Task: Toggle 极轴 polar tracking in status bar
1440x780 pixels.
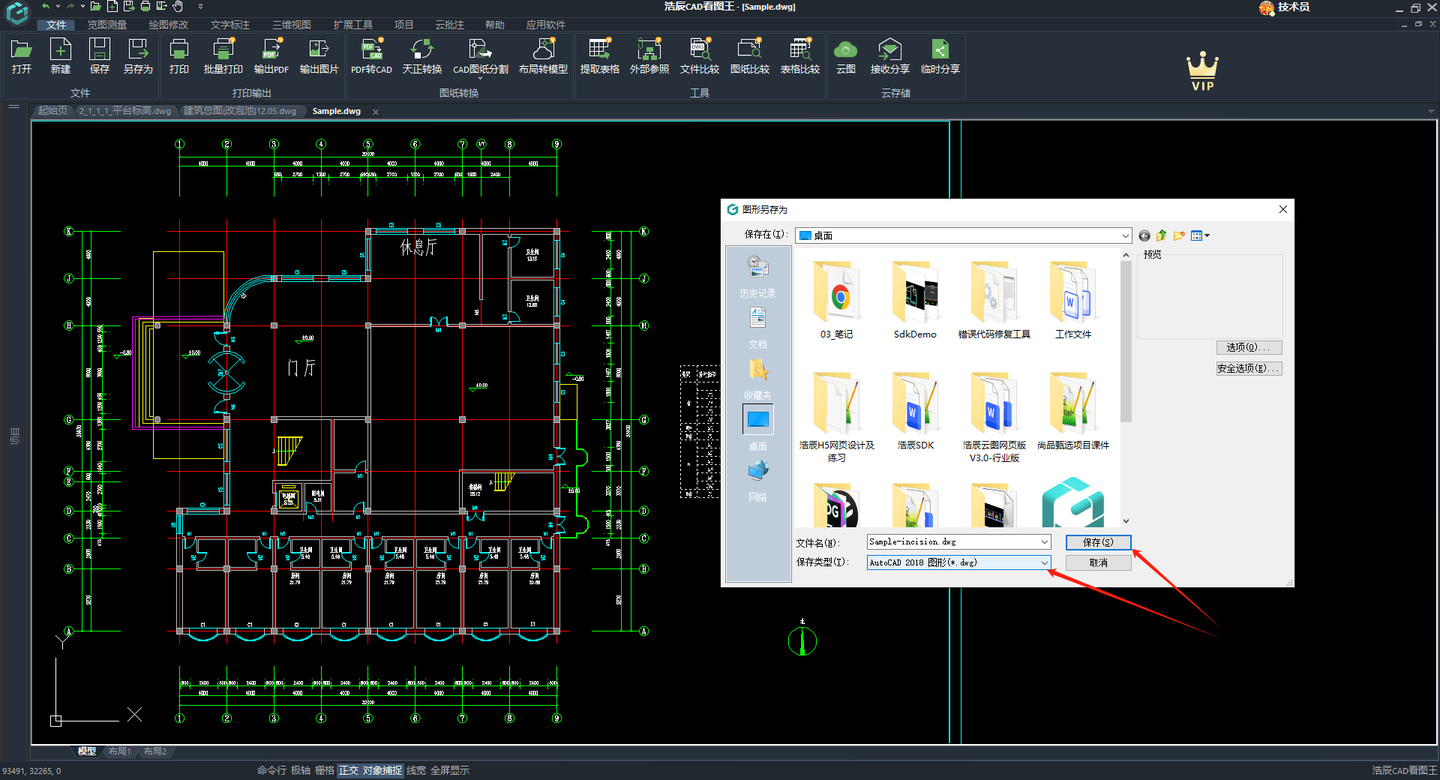Action: point(300,771)
